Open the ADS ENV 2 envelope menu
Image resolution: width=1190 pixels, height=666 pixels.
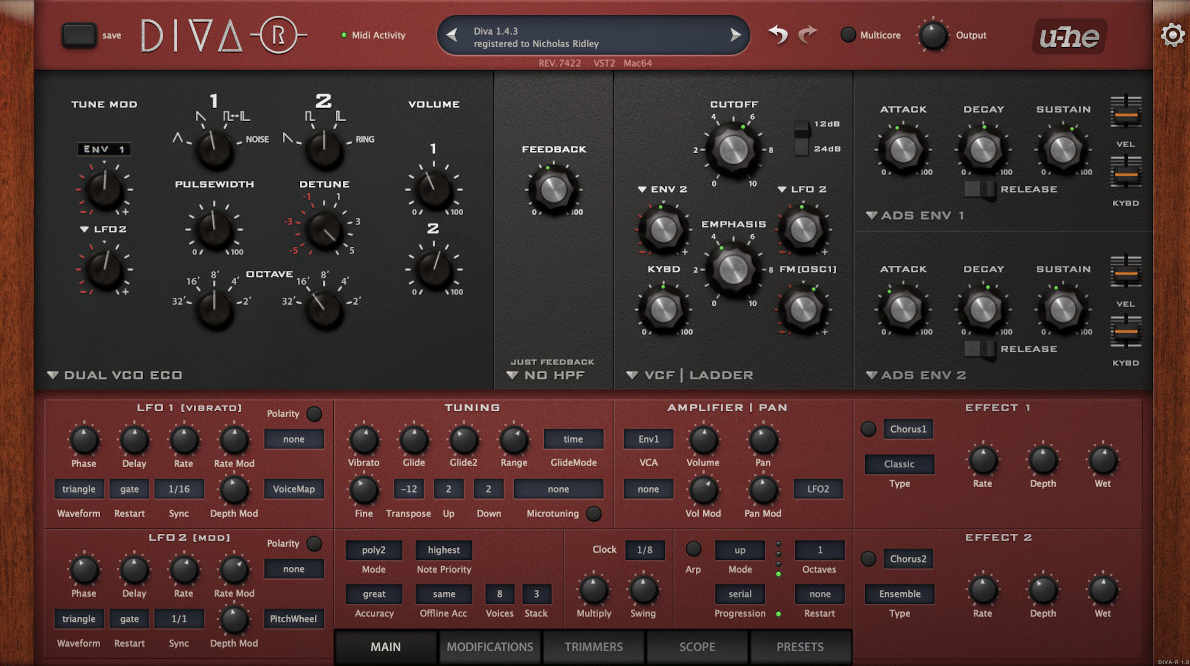916,375
